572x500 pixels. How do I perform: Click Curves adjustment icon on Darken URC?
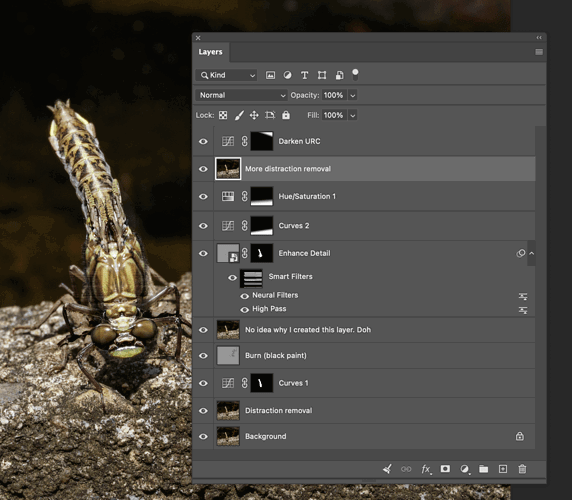click(x=228, y=142)
